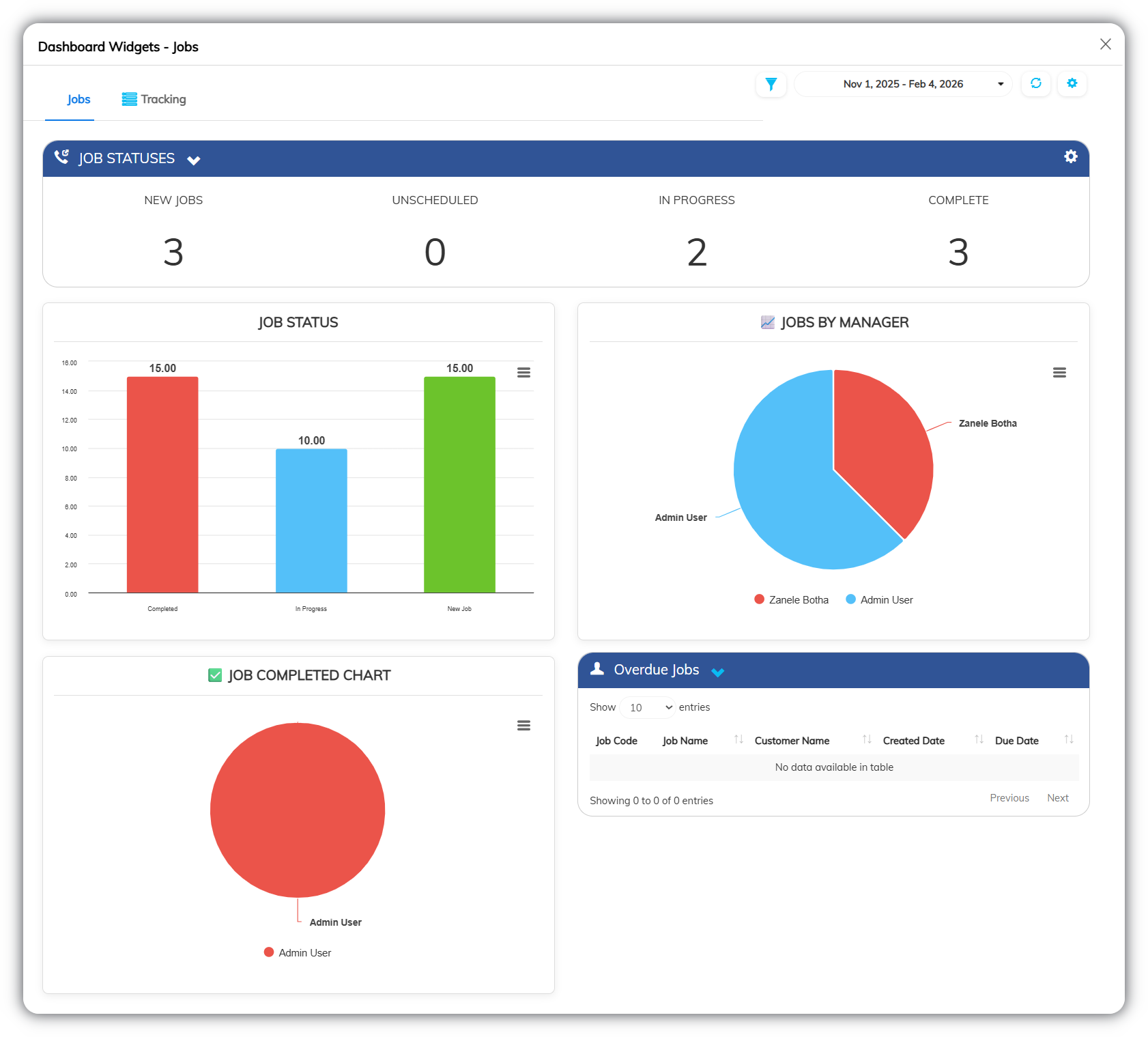Click the Unscheduled count 0

pos(435,253)
